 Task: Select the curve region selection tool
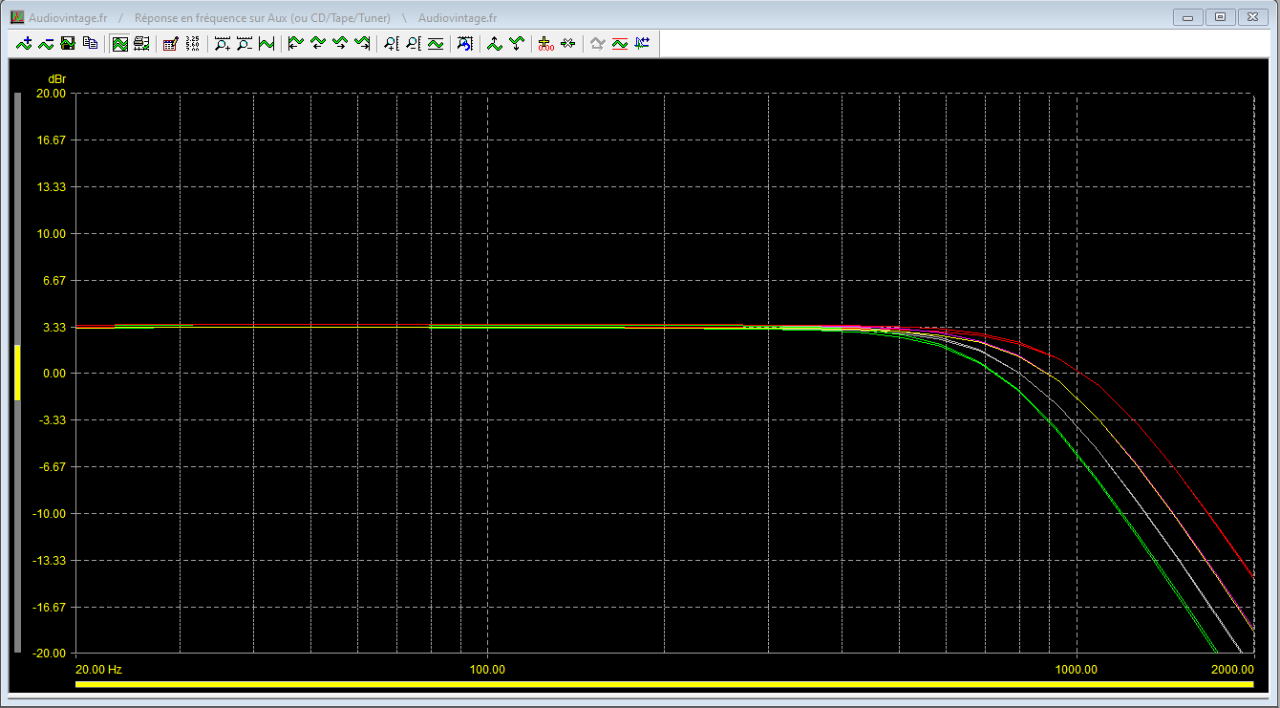(x=464, y=43)
